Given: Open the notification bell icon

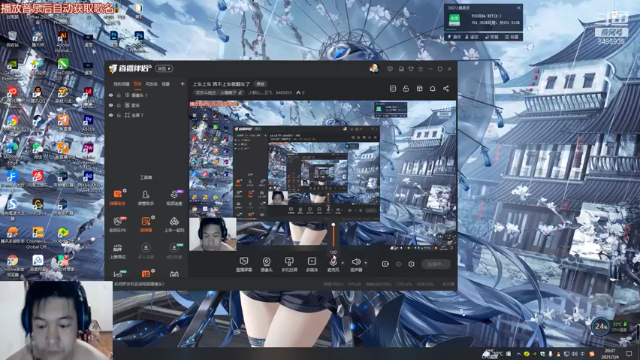Looking at the screenshot, I should [x=432, y=89].
